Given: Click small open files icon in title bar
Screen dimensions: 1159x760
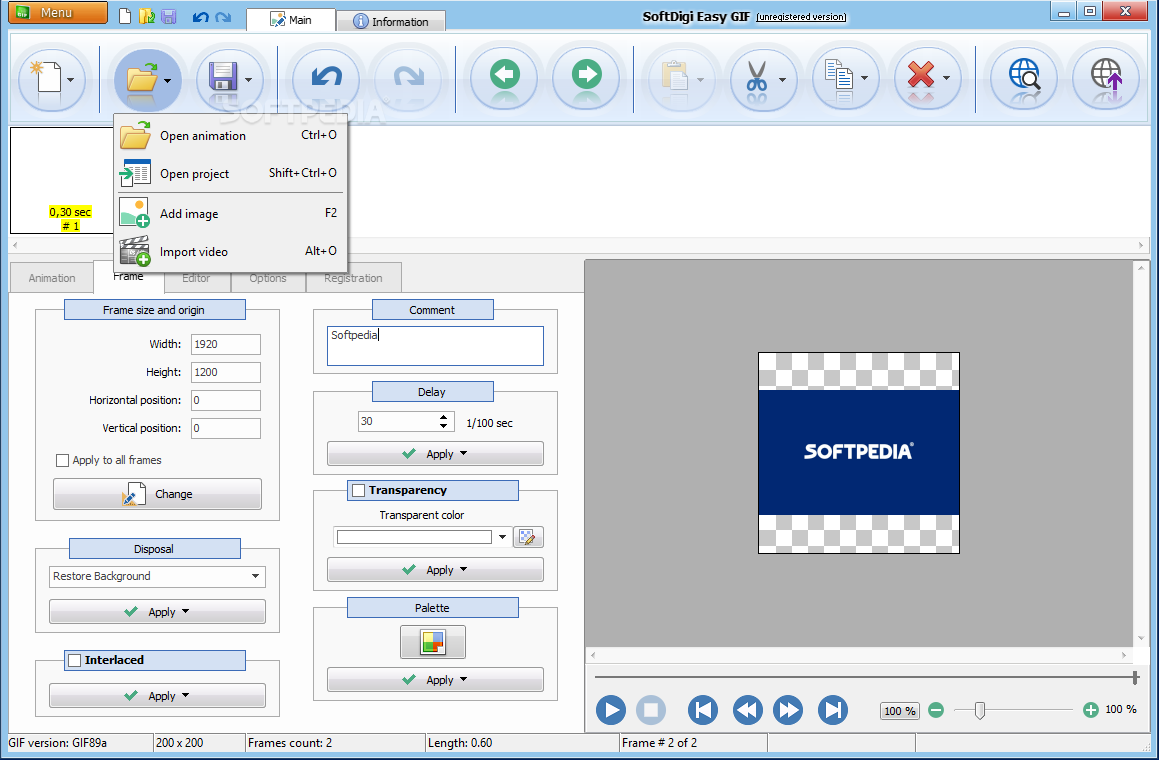Looking at the screenshot, I should (x=147, y=16).
